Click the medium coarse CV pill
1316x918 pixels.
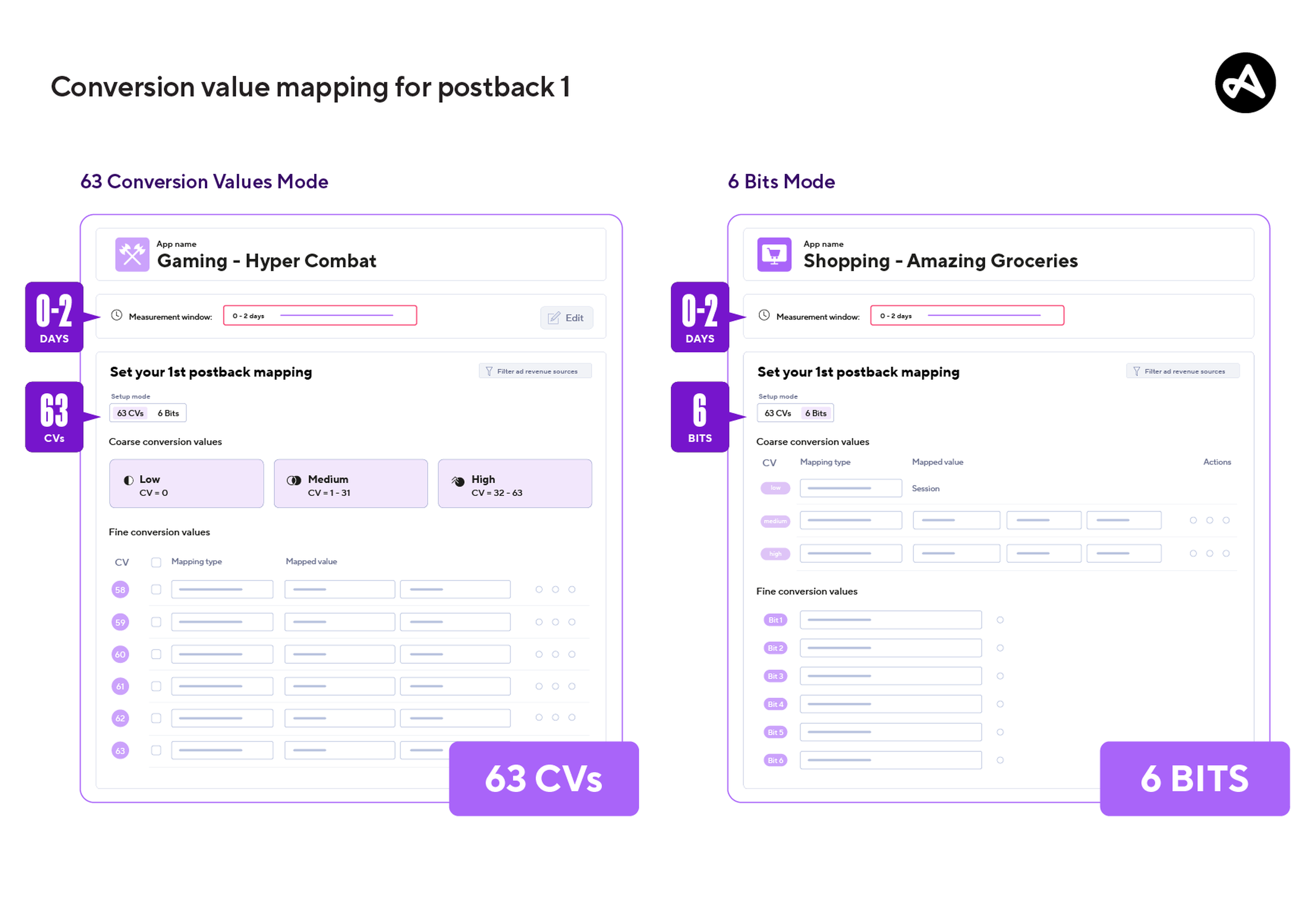(775, 521)
